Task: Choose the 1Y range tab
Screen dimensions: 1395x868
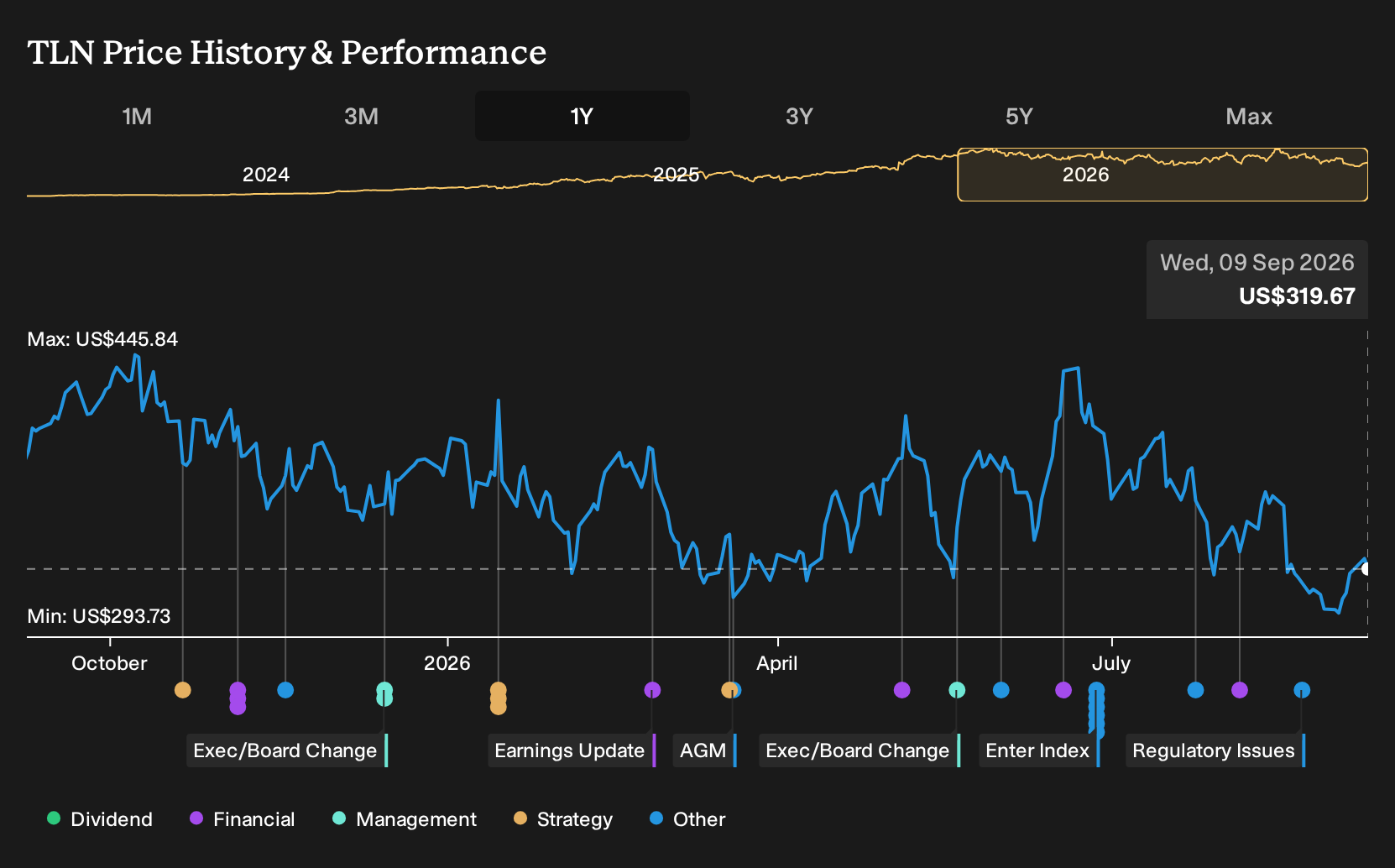Action: 583,116
